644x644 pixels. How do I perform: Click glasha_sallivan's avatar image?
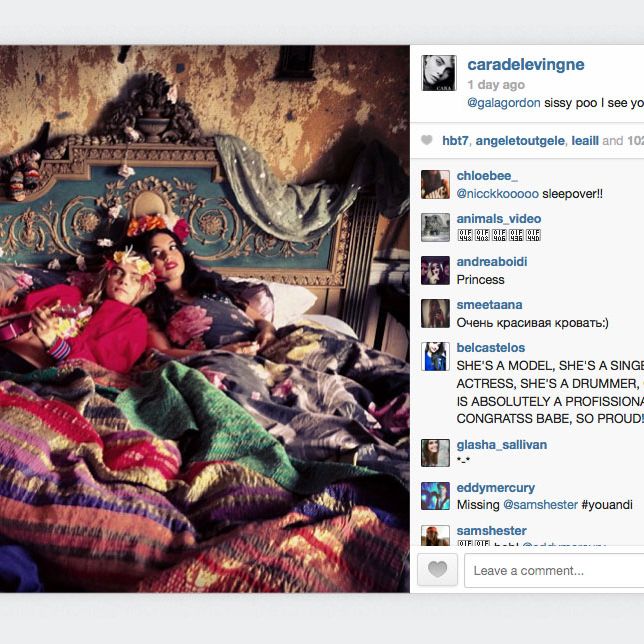coord(435,453)
